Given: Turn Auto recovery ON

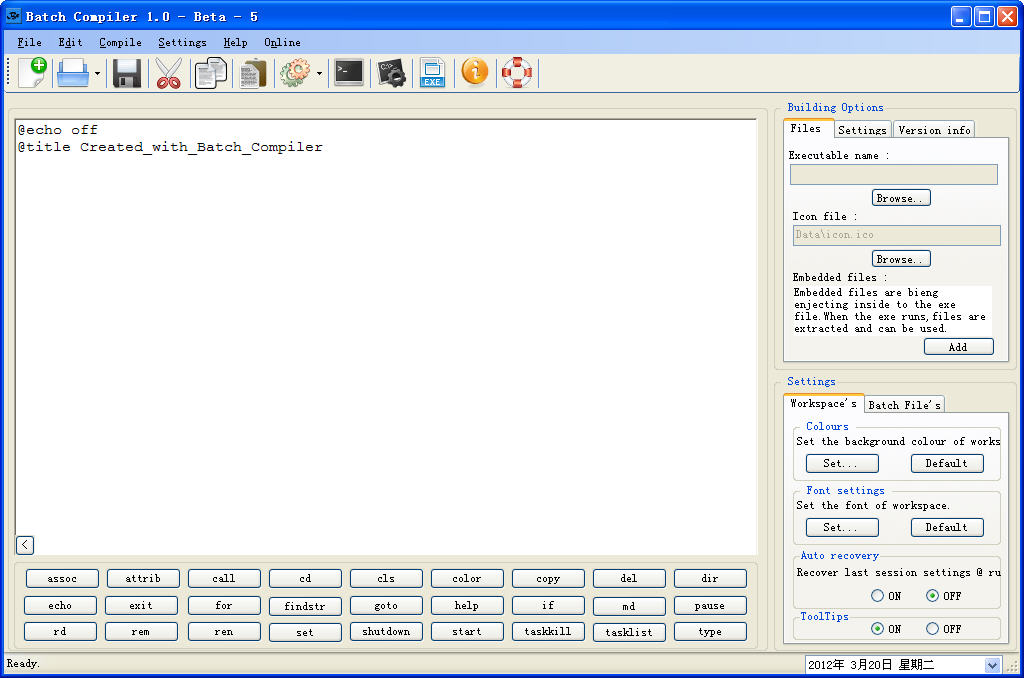Looking at the screenshot, I should [878, 596].
